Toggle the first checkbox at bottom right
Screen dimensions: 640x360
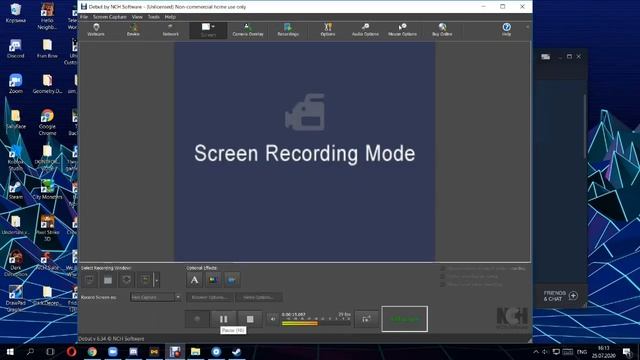pyautogui.click(x=442, y=269)
